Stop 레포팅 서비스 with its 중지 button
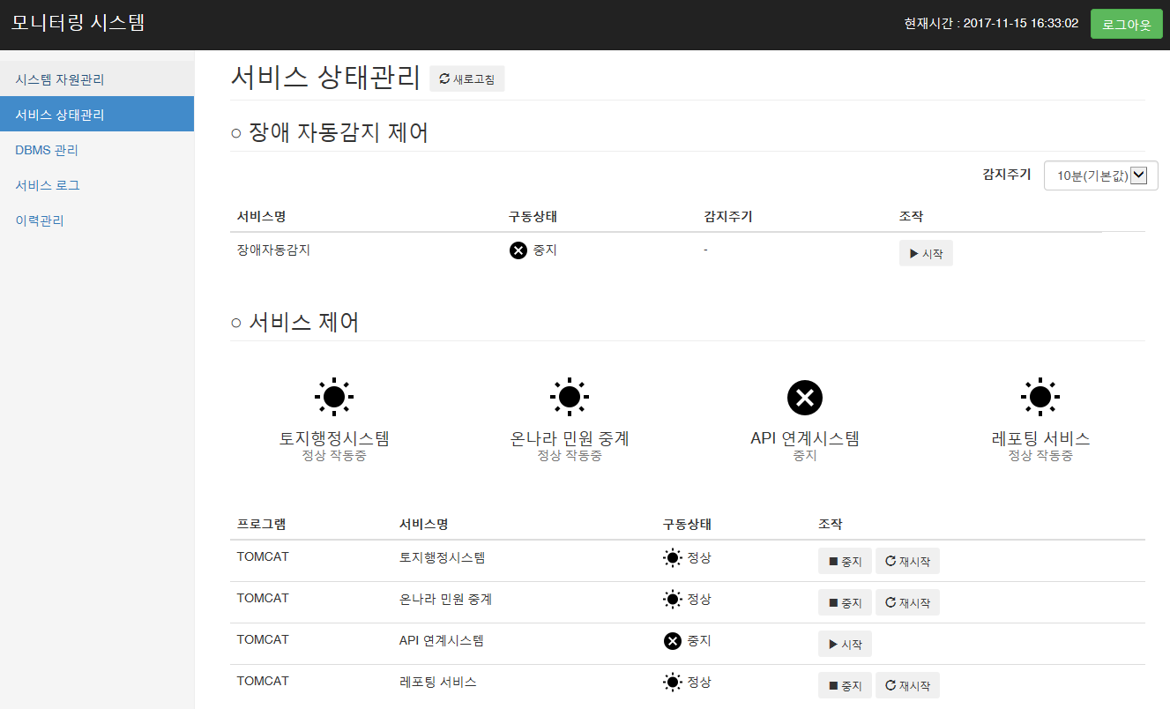1170x709 pixels. coord(845,686)
